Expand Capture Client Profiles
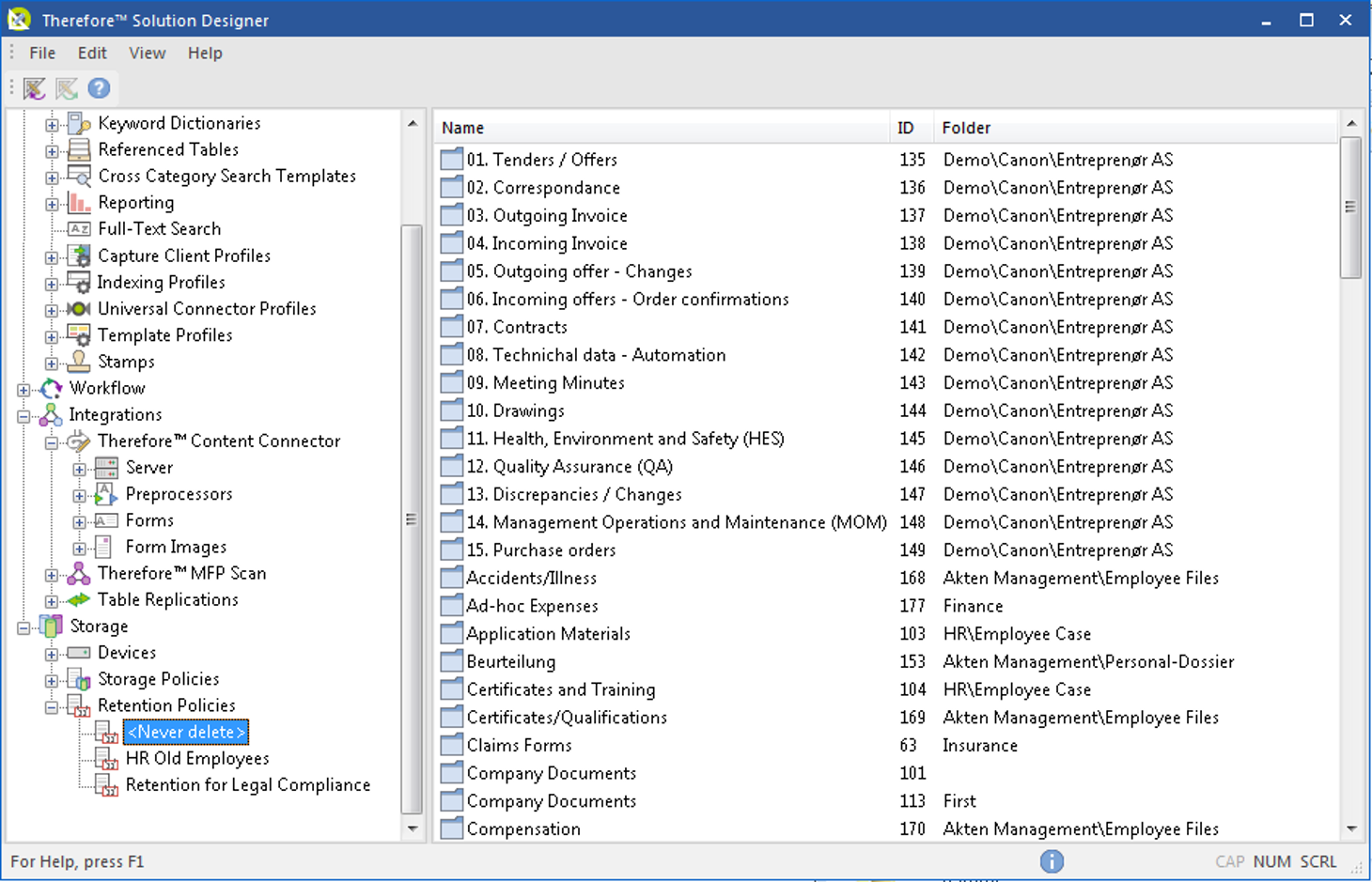This screenshot has width=1372, height=882. point(52,255)
